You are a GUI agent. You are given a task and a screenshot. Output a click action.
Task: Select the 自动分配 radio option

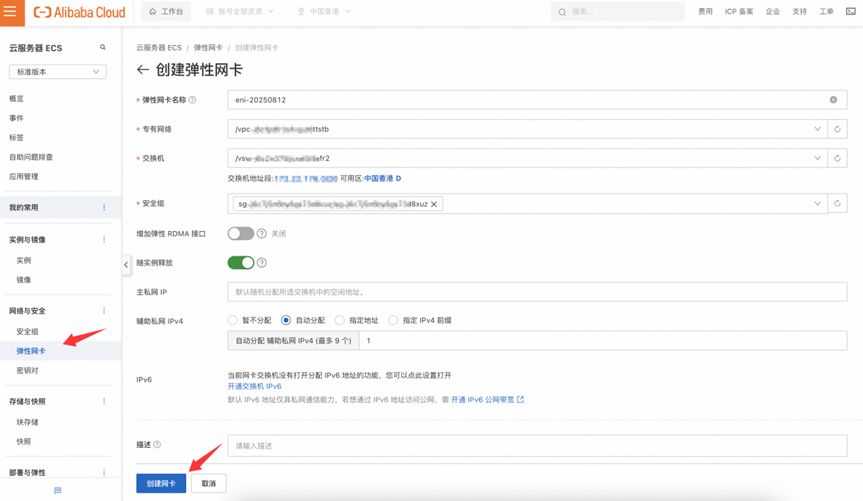click(x=286, y=320)
